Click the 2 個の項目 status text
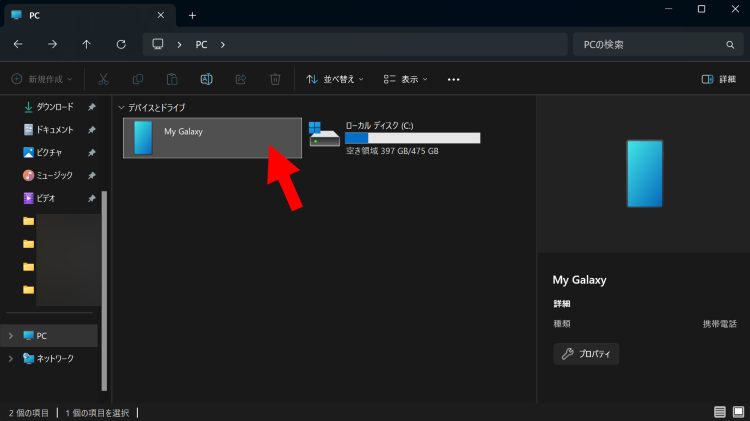 tap(29, 413)
